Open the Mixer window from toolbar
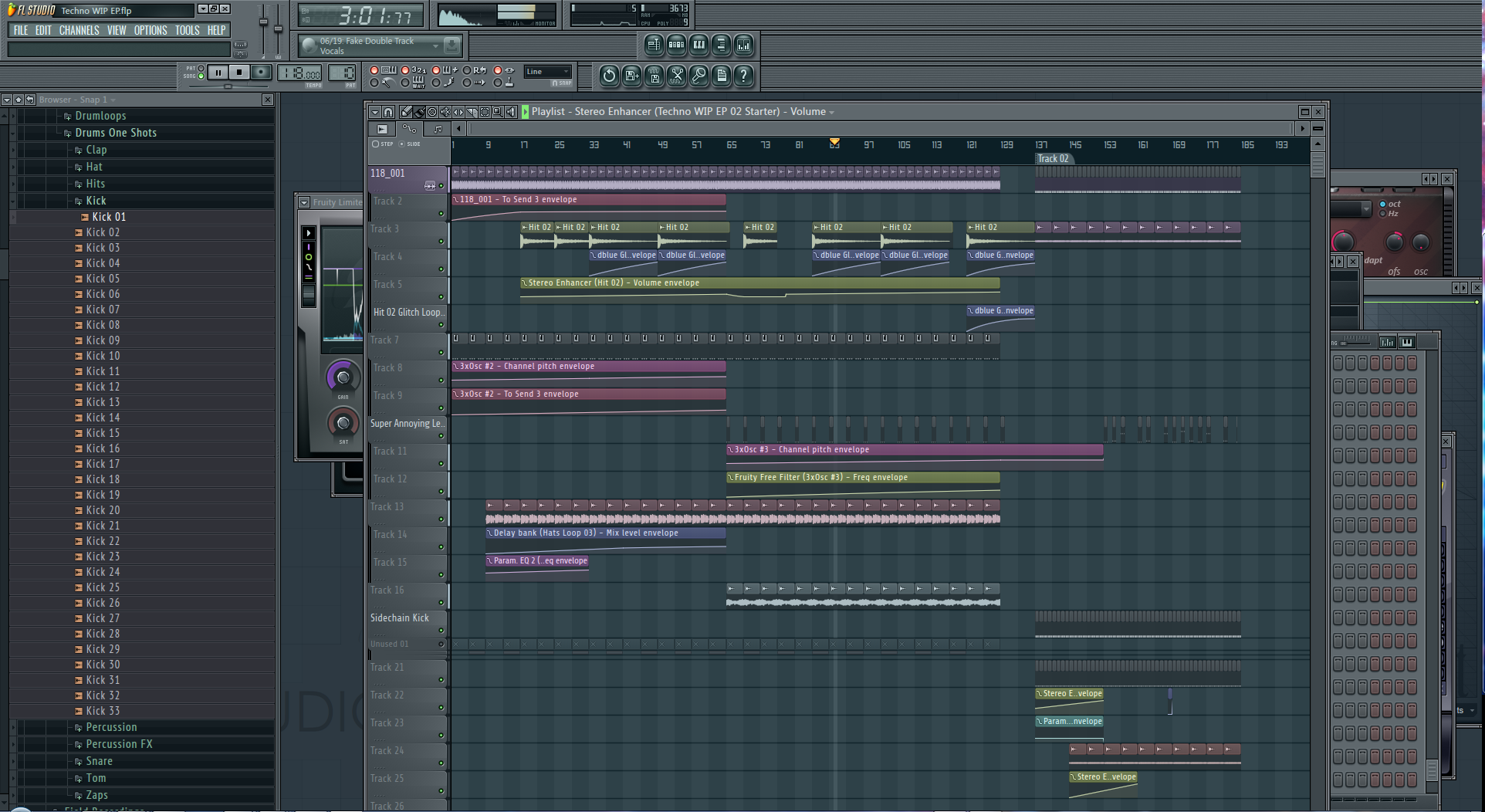This screenshot has height=812, width=1485. 743,45
